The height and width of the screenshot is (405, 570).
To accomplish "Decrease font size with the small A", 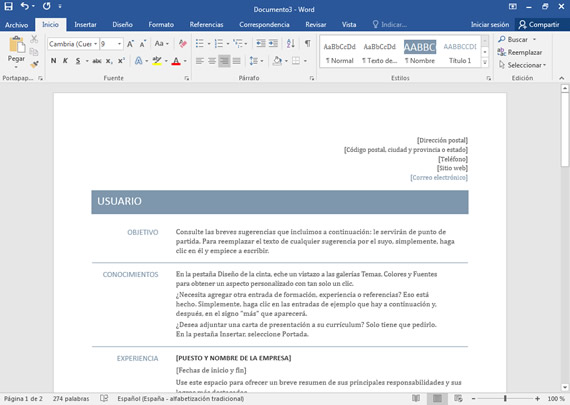I will coord(143,44).
